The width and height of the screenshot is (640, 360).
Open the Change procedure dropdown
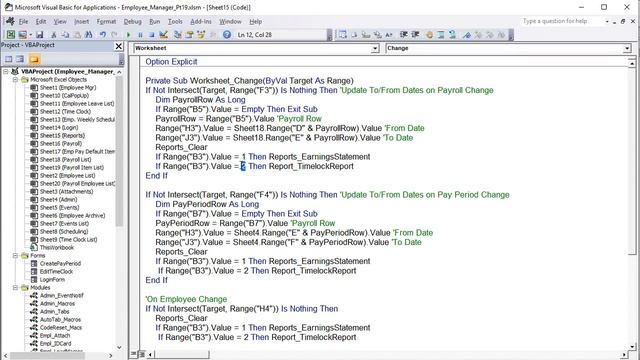tap(627, 49)
